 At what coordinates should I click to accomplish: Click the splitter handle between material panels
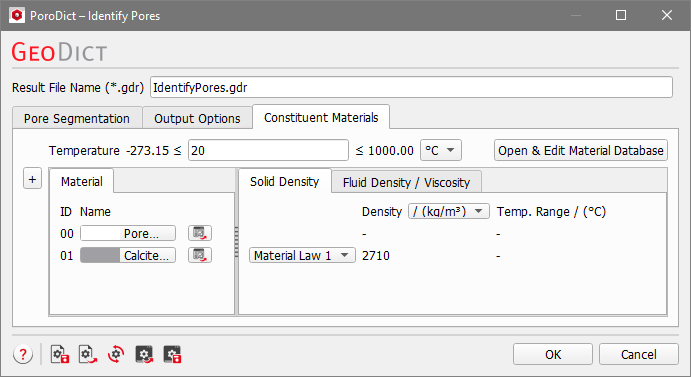point(237,242)
